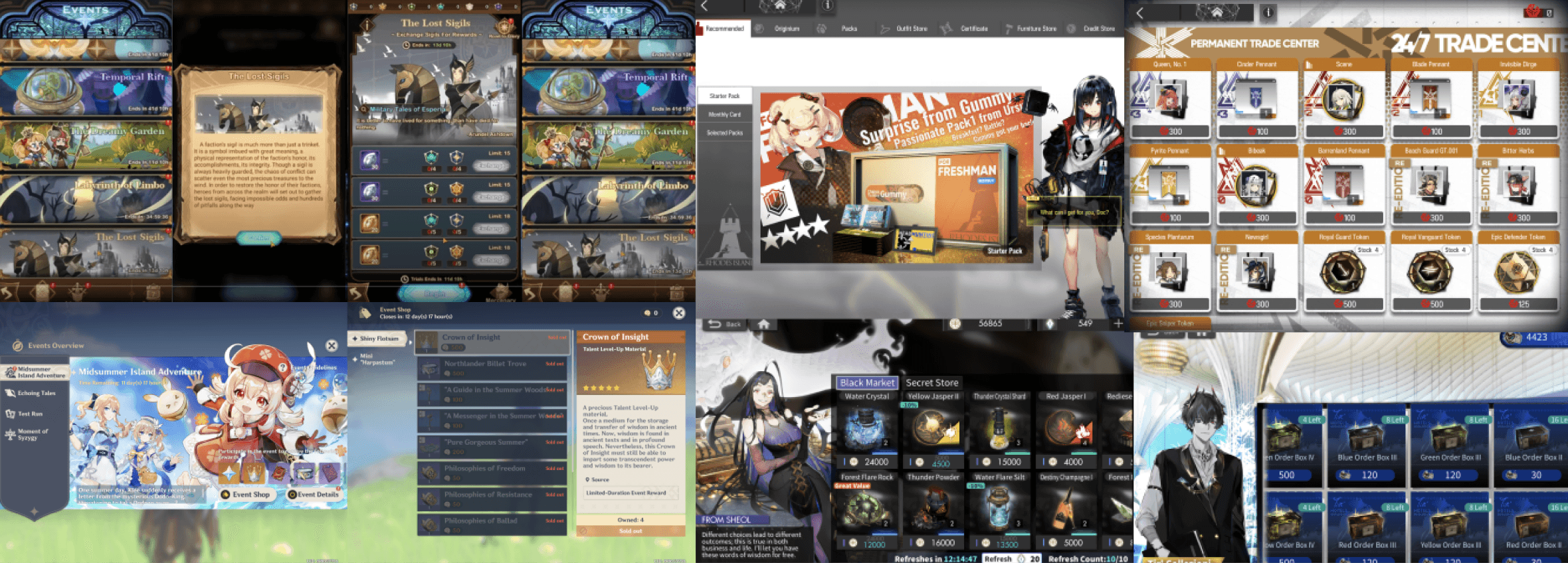The image size is (1568, 563).
Task: Choose the Newsgirl trade item
Action: coord(1256,271)
